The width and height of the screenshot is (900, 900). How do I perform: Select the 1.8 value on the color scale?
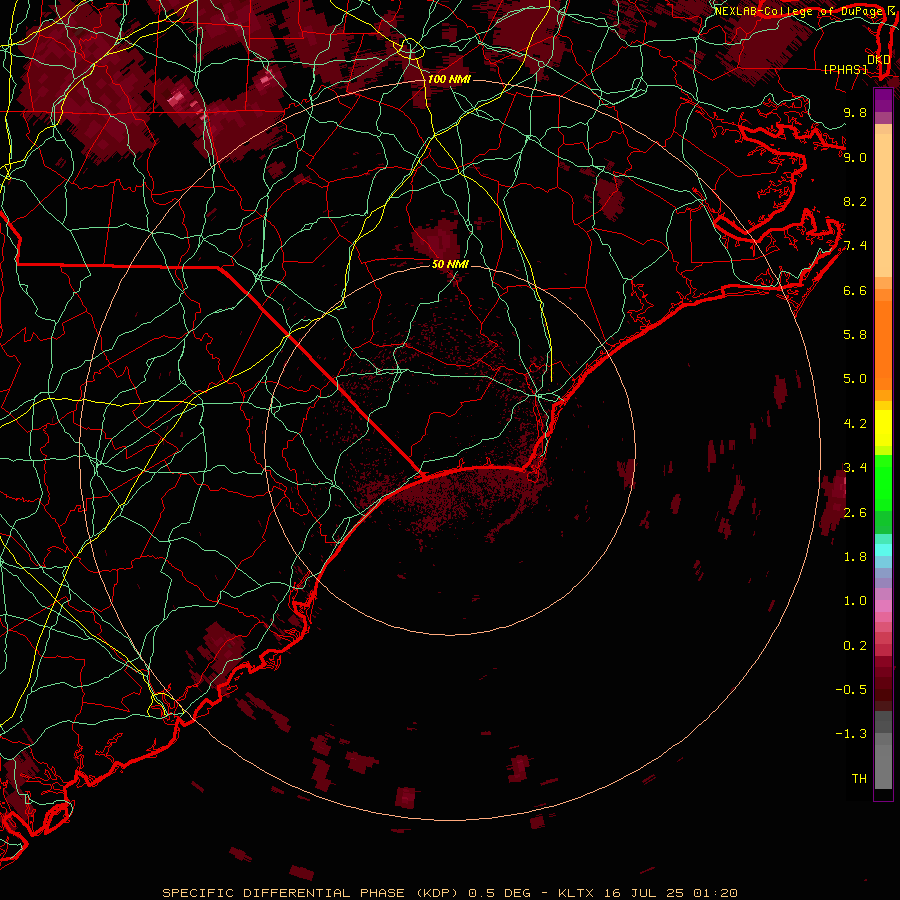pos(855,557)
